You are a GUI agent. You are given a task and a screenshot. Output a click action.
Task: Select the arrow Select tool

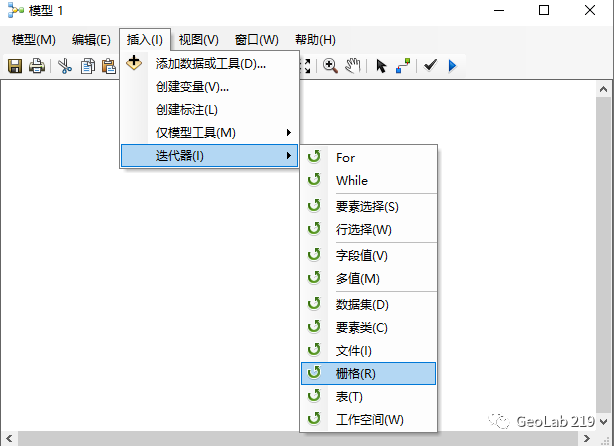381,66
